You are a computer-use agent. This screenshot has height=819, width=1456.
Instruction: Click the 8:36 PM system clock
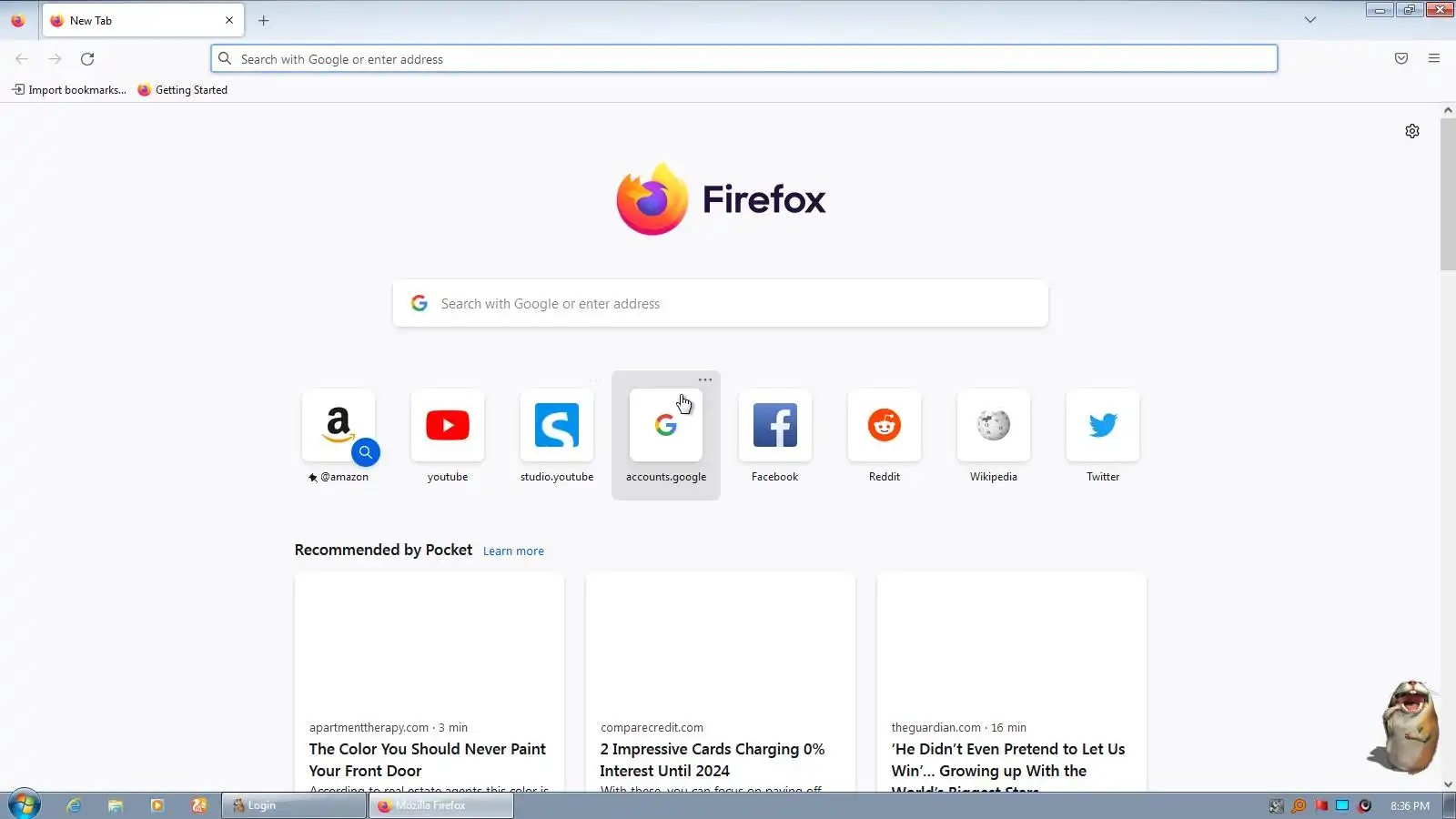1410,805
